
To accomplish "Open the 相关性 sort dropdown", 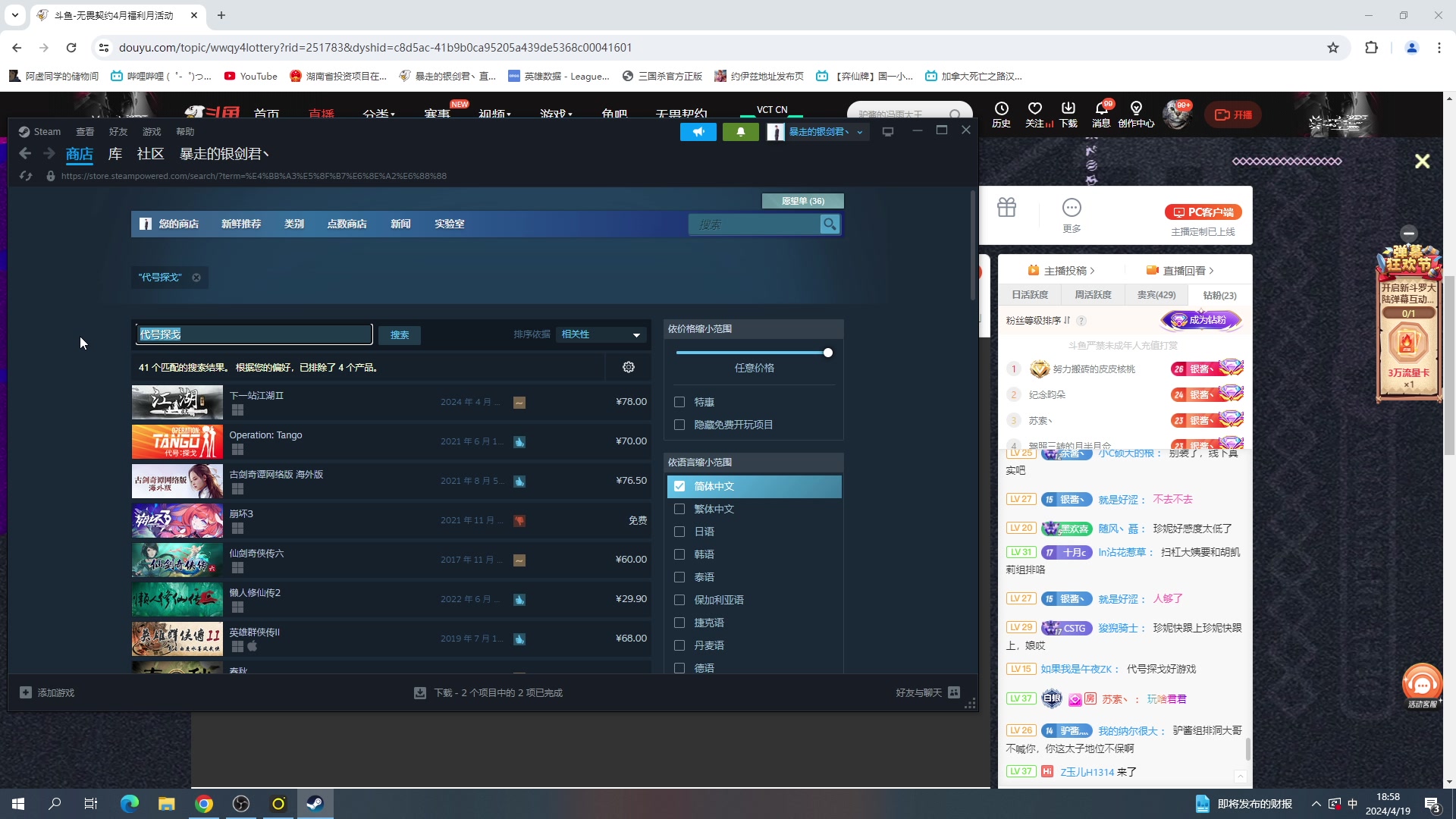I will coord(601,334).
